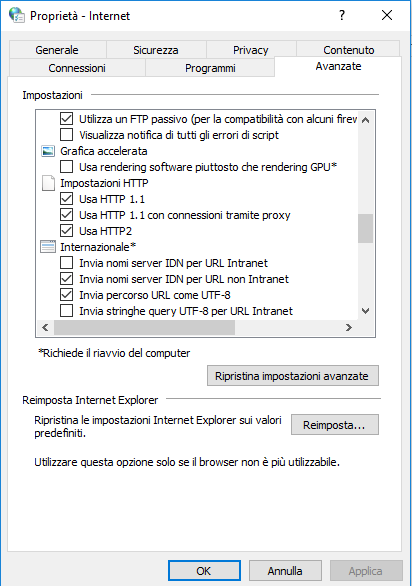The image size is (412, 586).
Task: Enable Invia nomi server IDN per URL Intranet
Action: pyautogui.click(x=67, y=263)
